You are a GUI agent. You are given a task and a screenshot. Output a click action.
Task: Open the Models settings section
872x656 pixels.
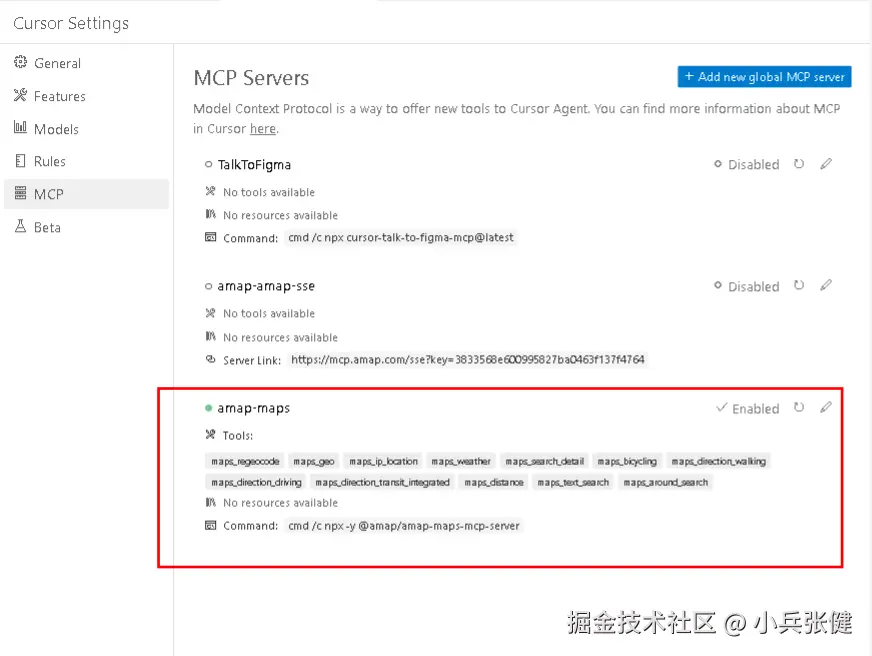tap(86, 128)
